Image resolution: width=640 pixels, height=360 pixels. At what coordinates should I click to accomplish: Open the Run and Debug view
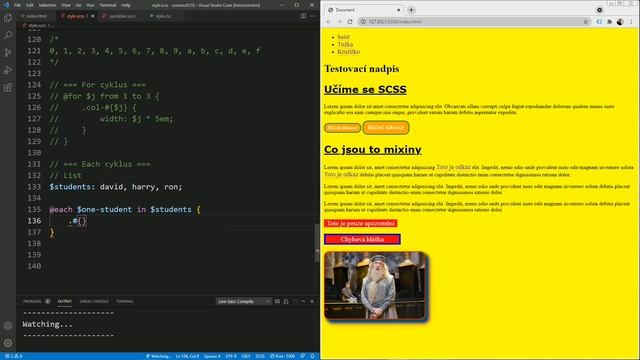(8, 70)
